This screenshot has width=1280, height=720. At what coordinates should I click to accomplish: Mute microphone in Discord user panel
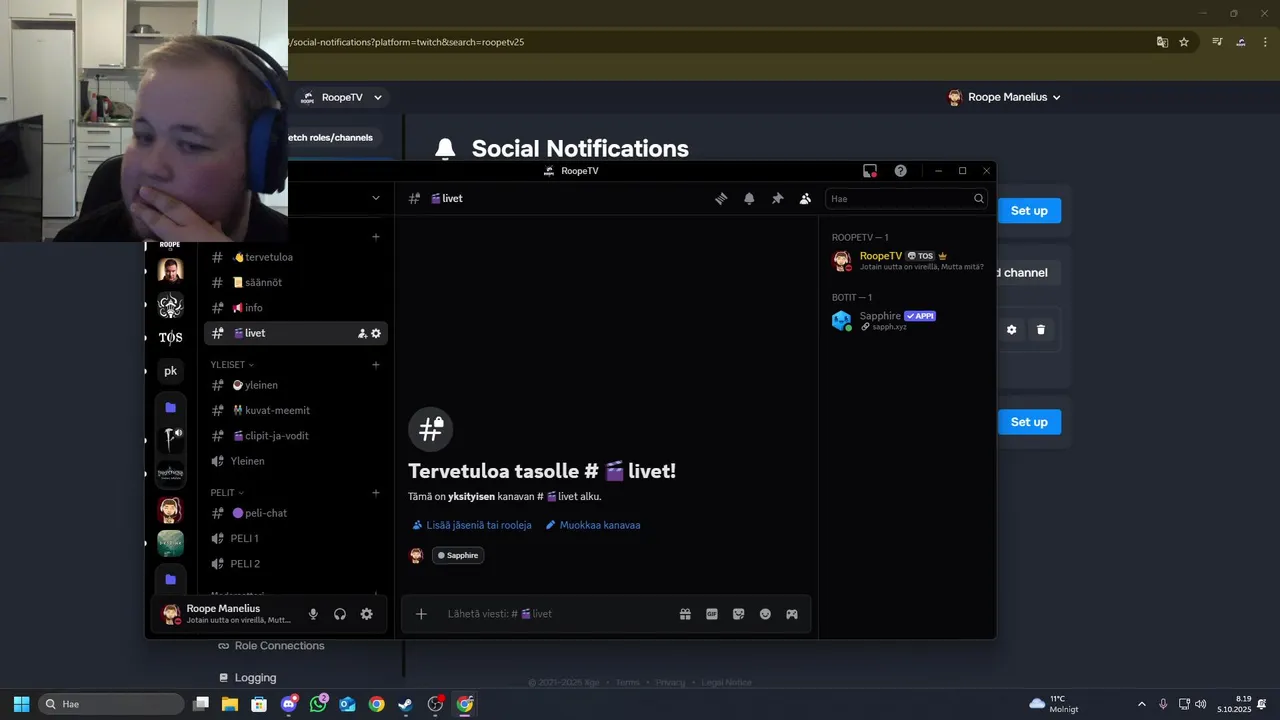tap(313, 614)
